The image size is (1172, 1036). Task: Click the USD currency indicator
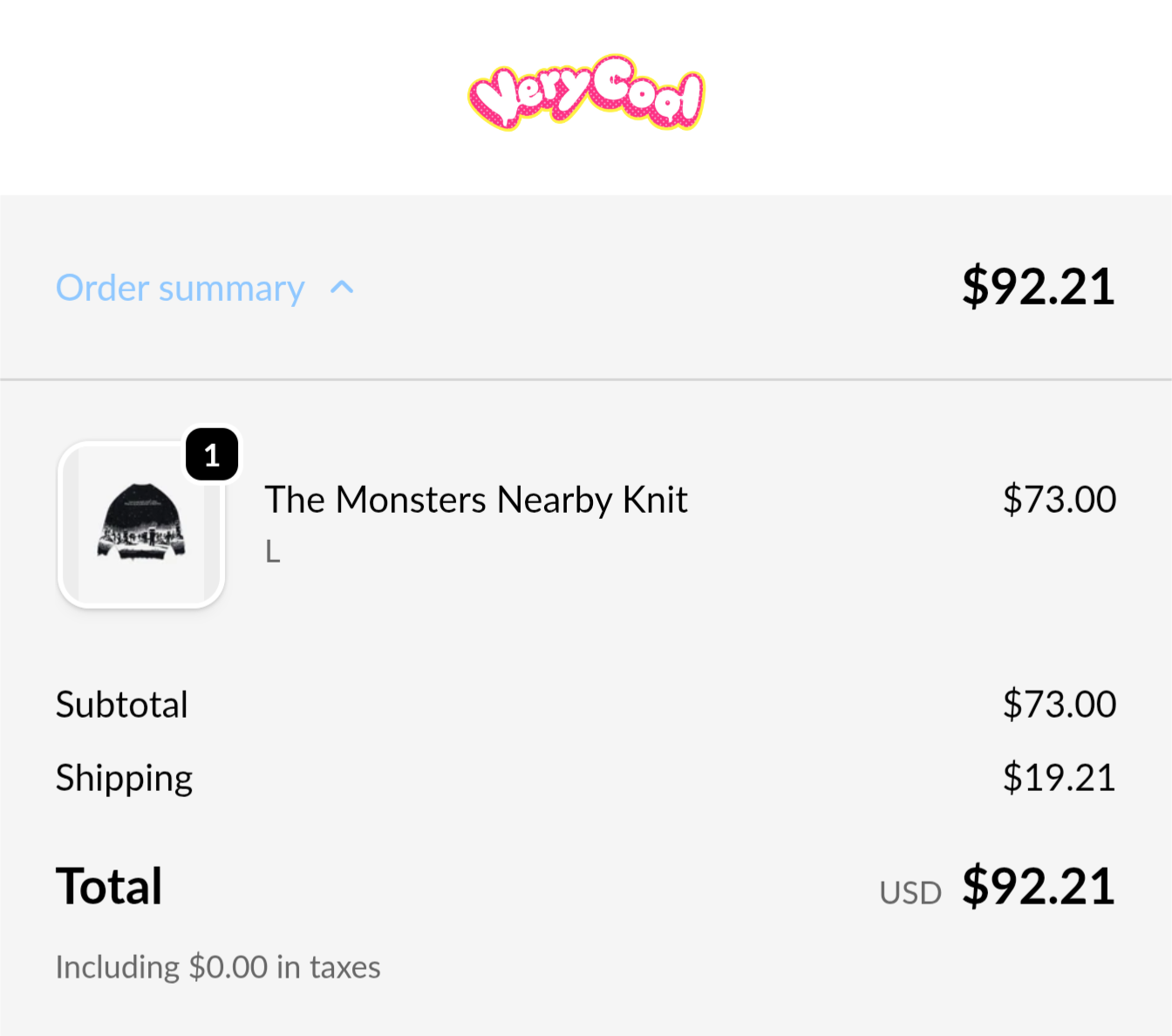tap(910, 893)
